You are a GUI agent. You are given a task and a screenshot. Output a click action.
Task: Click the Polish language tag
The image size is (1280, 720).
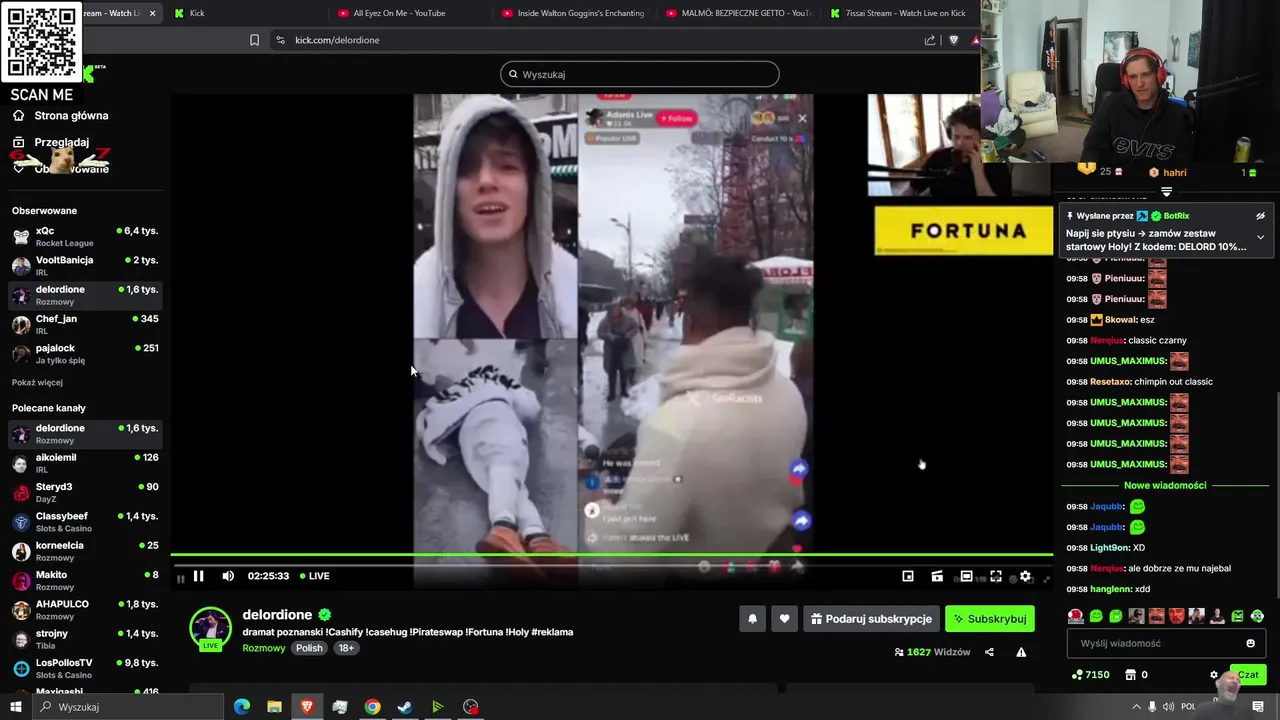tap(309, 648)
